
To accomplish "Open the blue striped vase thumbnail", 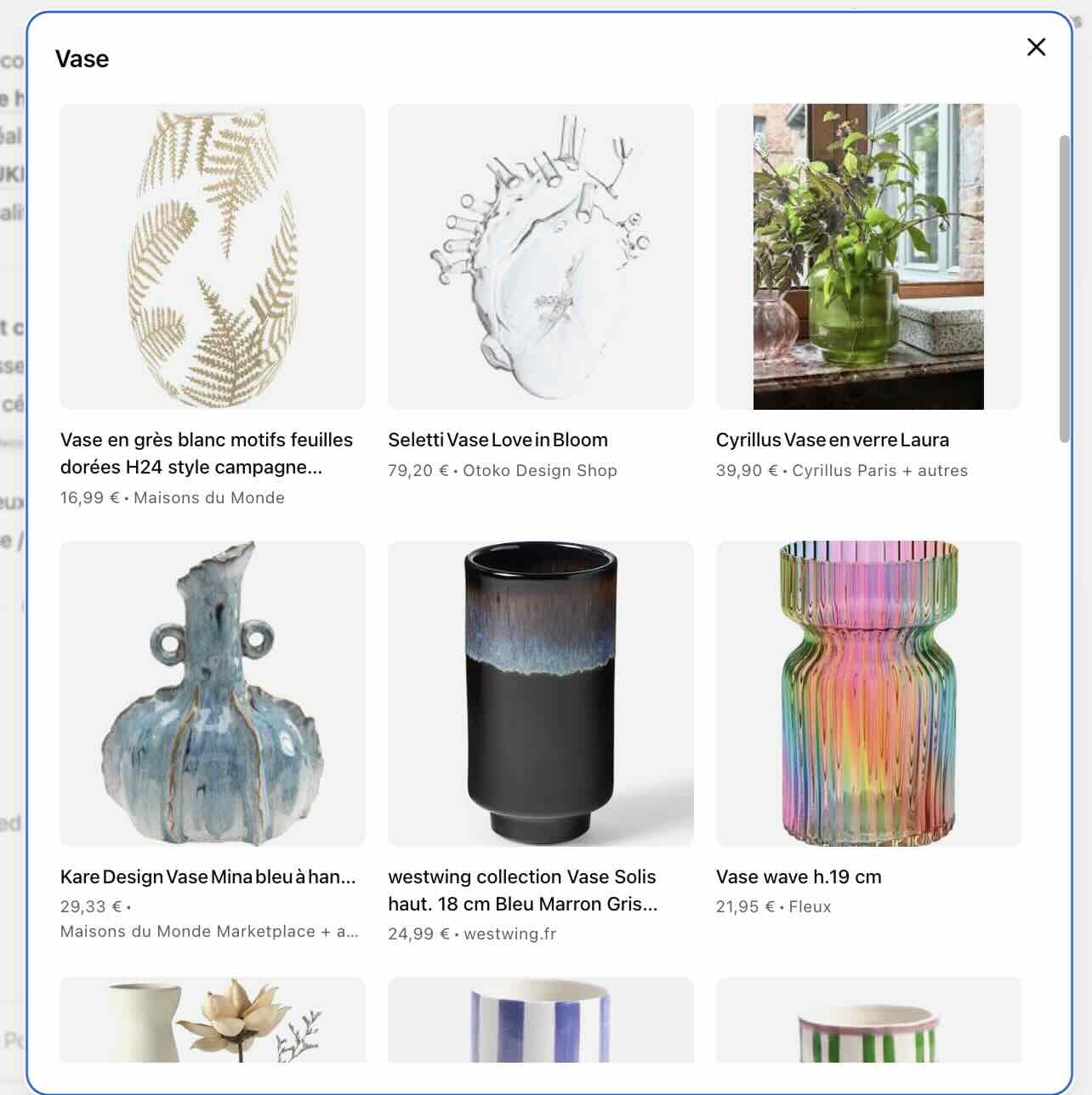I will [x=541, y=1019].
